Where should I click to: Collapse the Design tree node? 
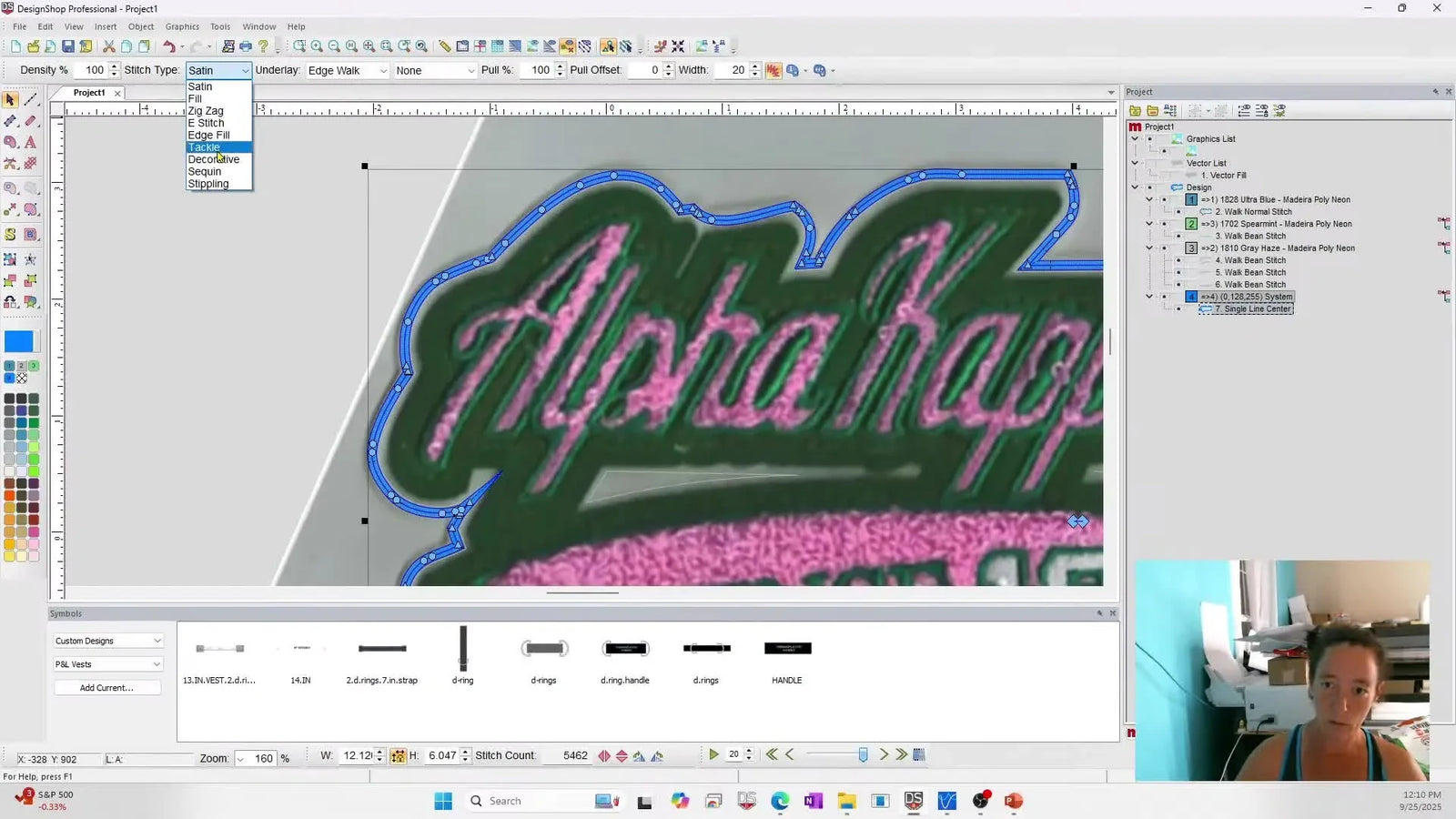pyautogui.click(x=1135, y=187)
